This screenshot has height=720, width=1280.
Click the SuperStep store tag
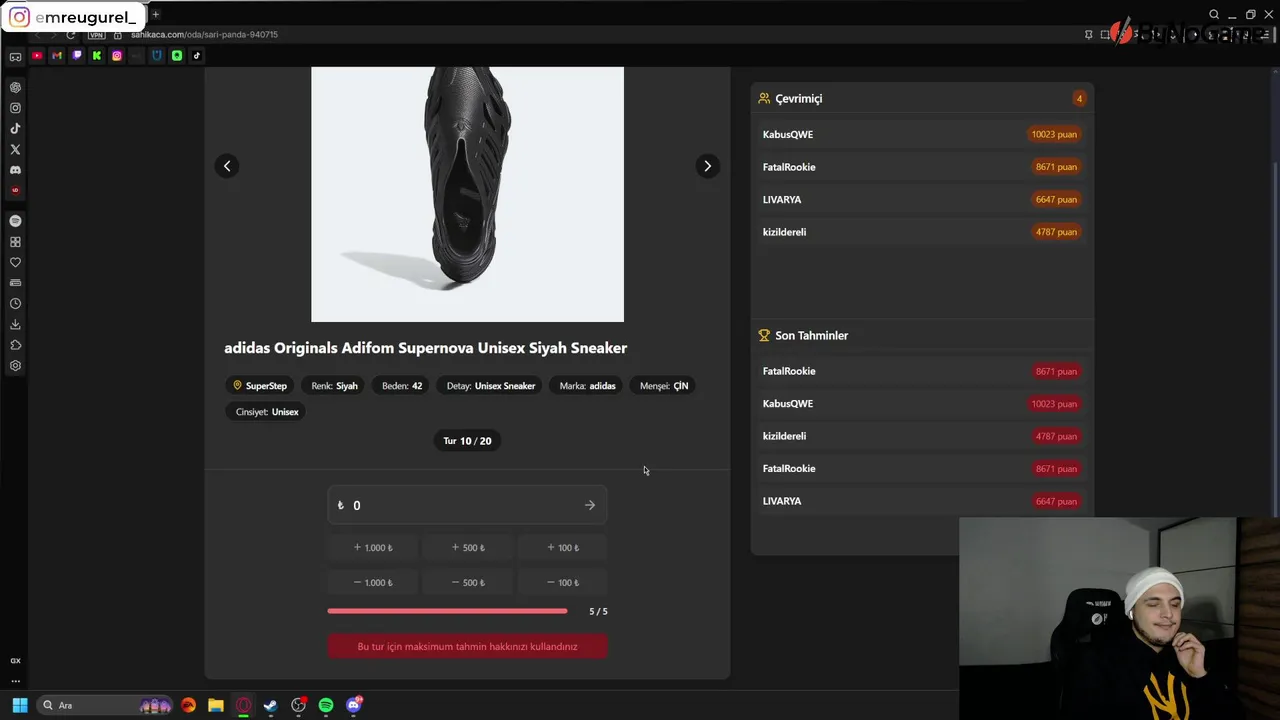tap(260, 386)
